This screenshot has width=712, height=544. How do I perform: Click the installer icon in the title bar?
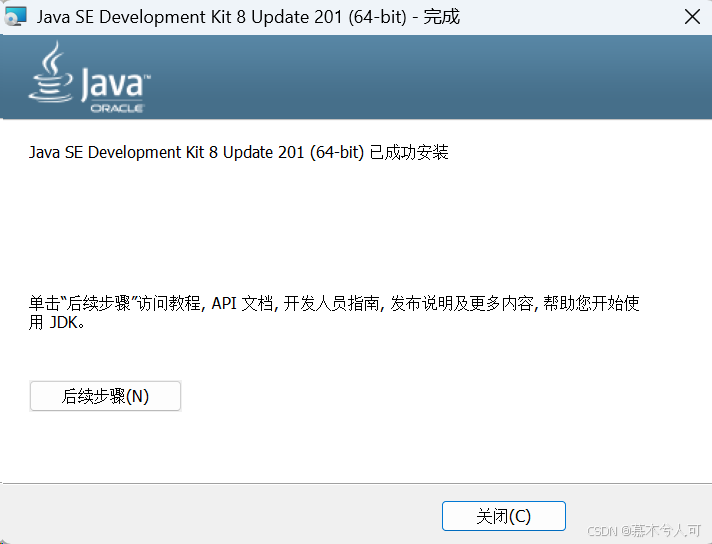coord(15,16)
